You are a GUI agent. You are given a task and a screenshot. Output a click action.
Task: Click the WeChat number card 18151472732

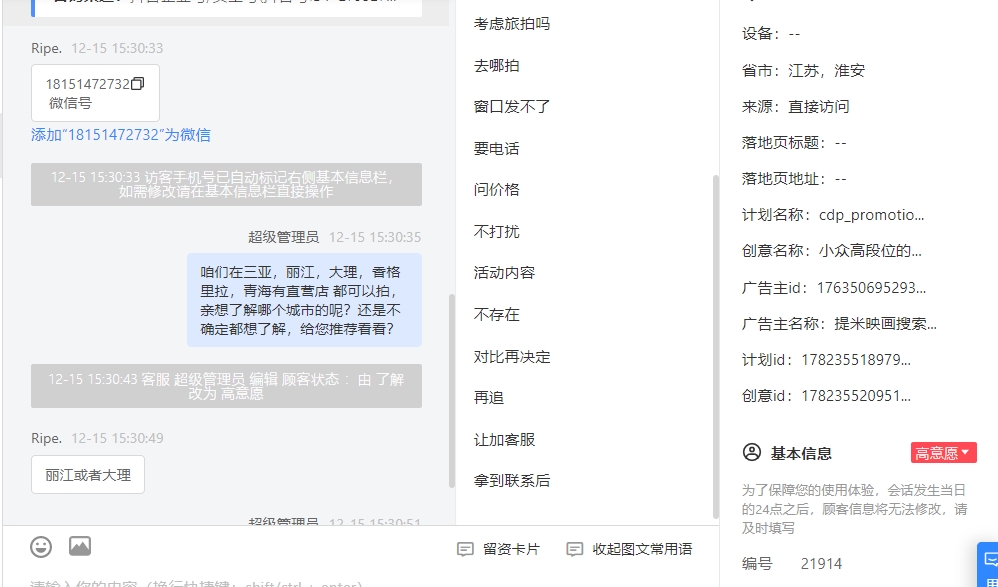95,93
